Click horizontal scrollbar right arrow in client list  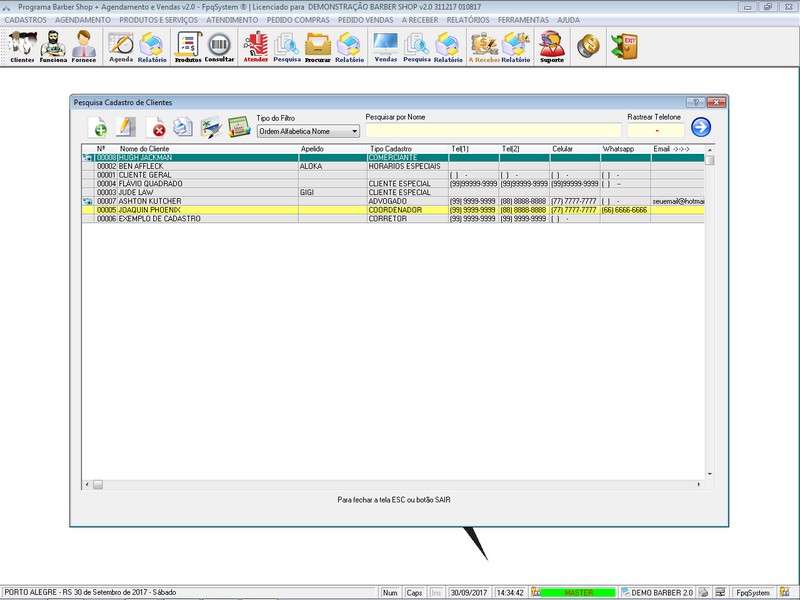point(699,484)
